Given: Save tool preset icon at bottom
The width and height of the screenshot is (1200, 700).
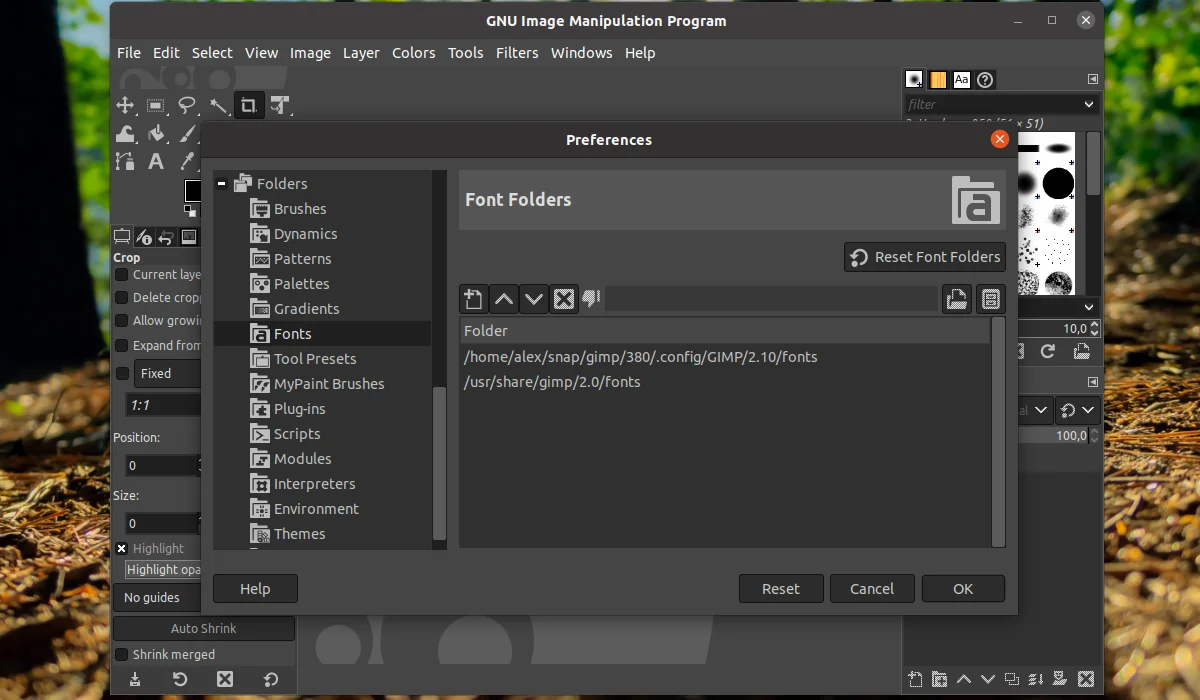Looking at the screenshot, I should click(135, 679).
